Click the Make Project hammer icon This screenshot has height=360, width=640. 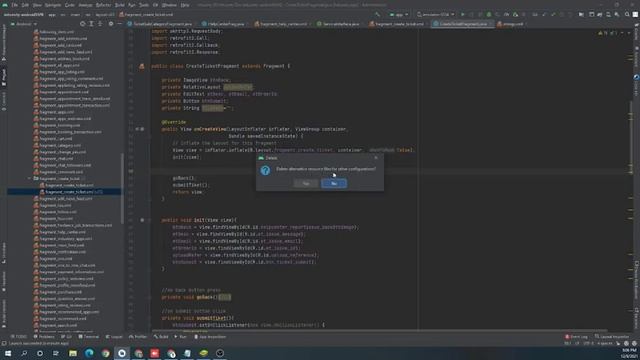pyautogui.click(x=378, y=14)
